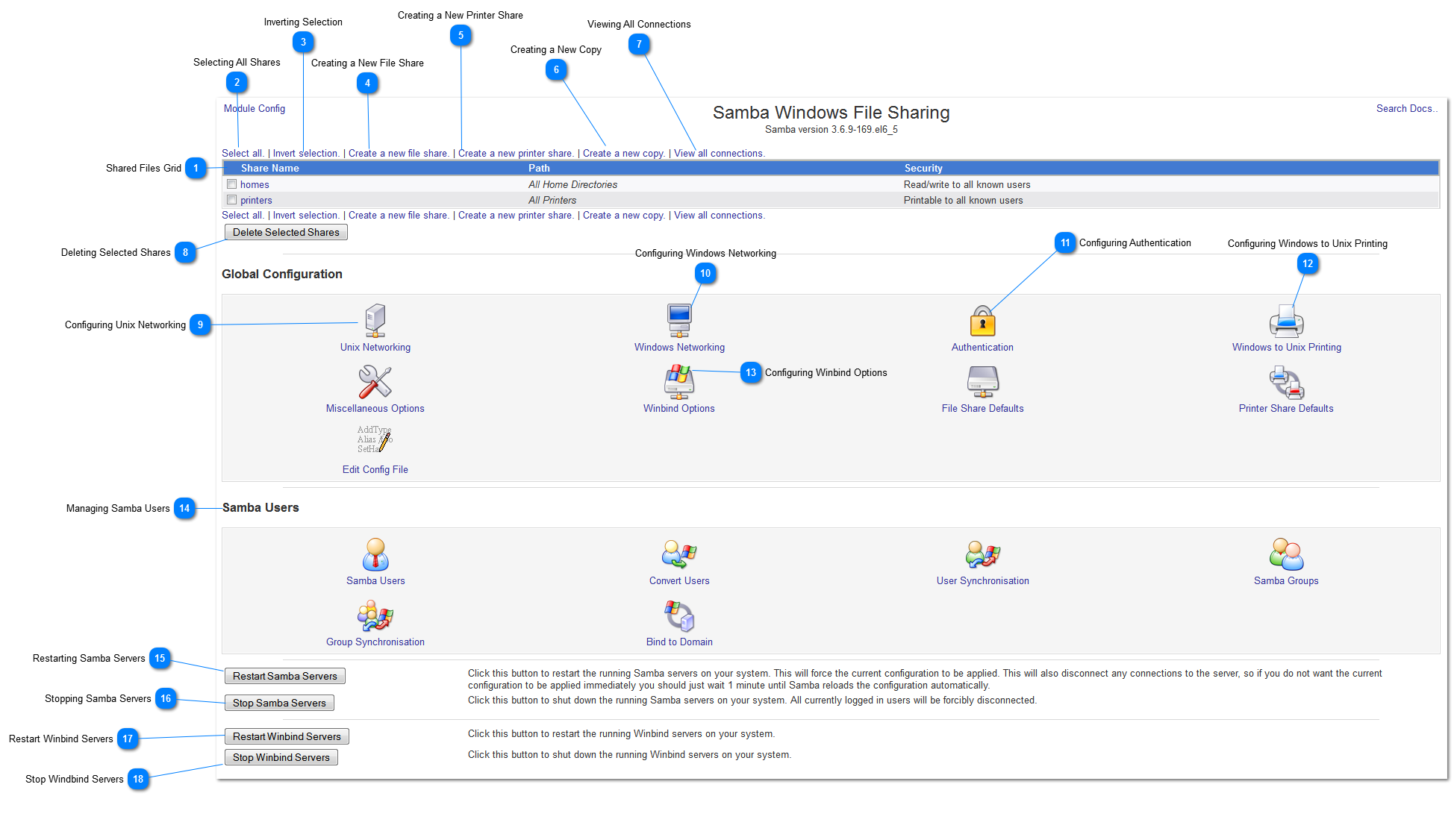Click the Select all link under the shares table
This screenshot has height=840, width=1454.
pos(243,216)
